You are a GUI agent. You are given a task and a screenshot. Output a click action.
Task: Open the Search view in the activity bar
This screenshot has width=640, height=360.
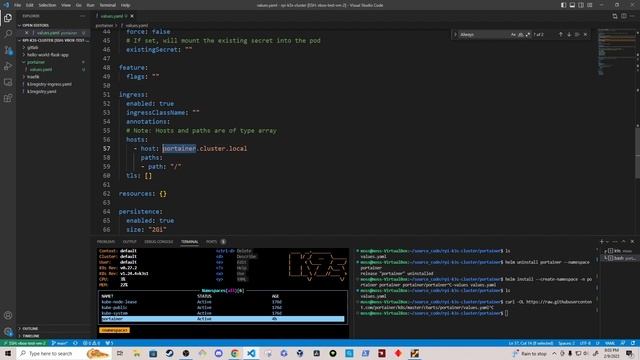(x=8, y=34)
